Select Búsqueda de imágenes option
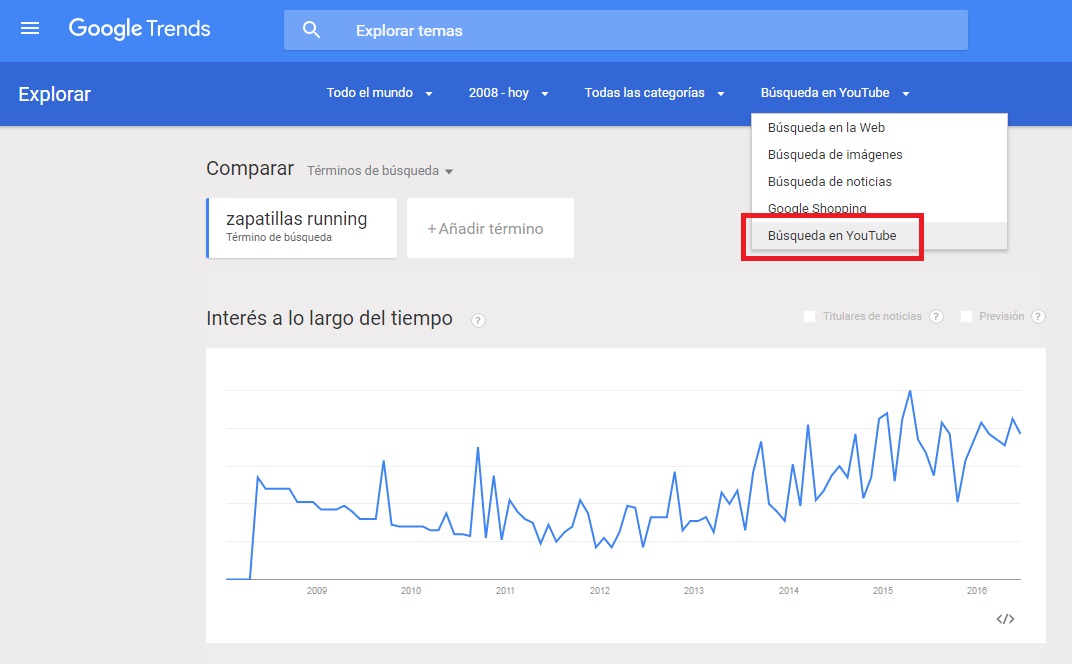This screenshot has width=1072, height=664. (879, 155)
